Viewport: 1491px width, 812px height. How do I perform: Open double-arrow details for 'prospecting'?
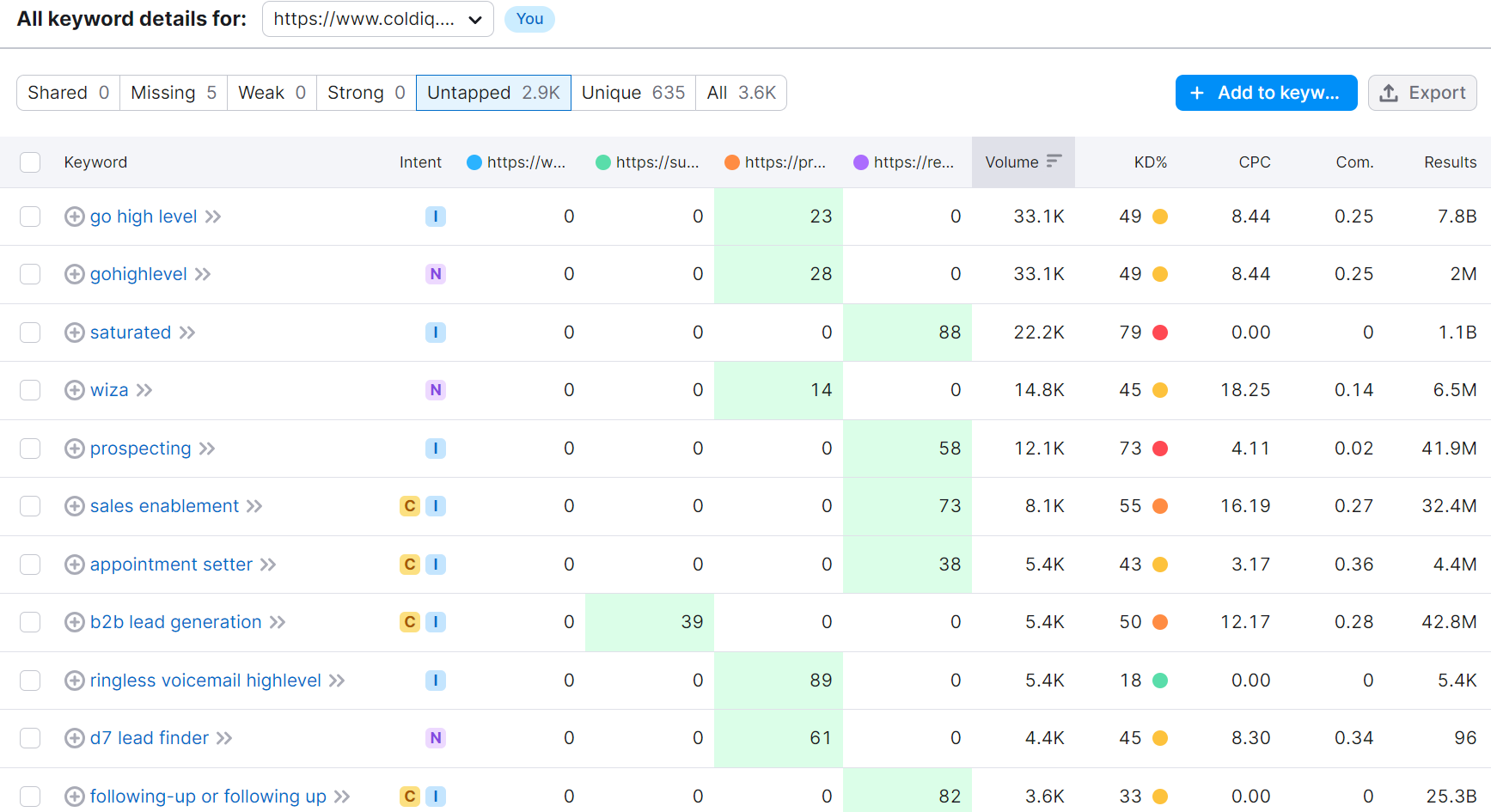click(207, 449)
